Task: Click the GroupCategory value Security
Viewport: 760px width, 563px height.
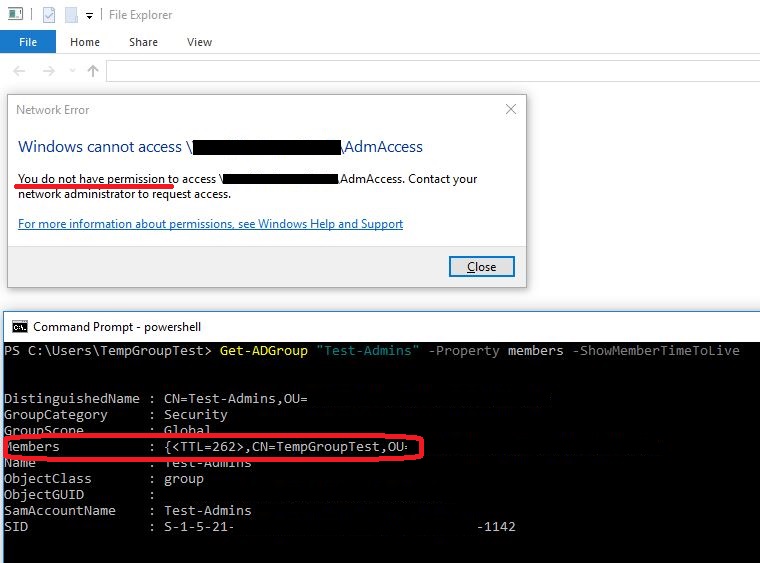Action: click(196, 415)
